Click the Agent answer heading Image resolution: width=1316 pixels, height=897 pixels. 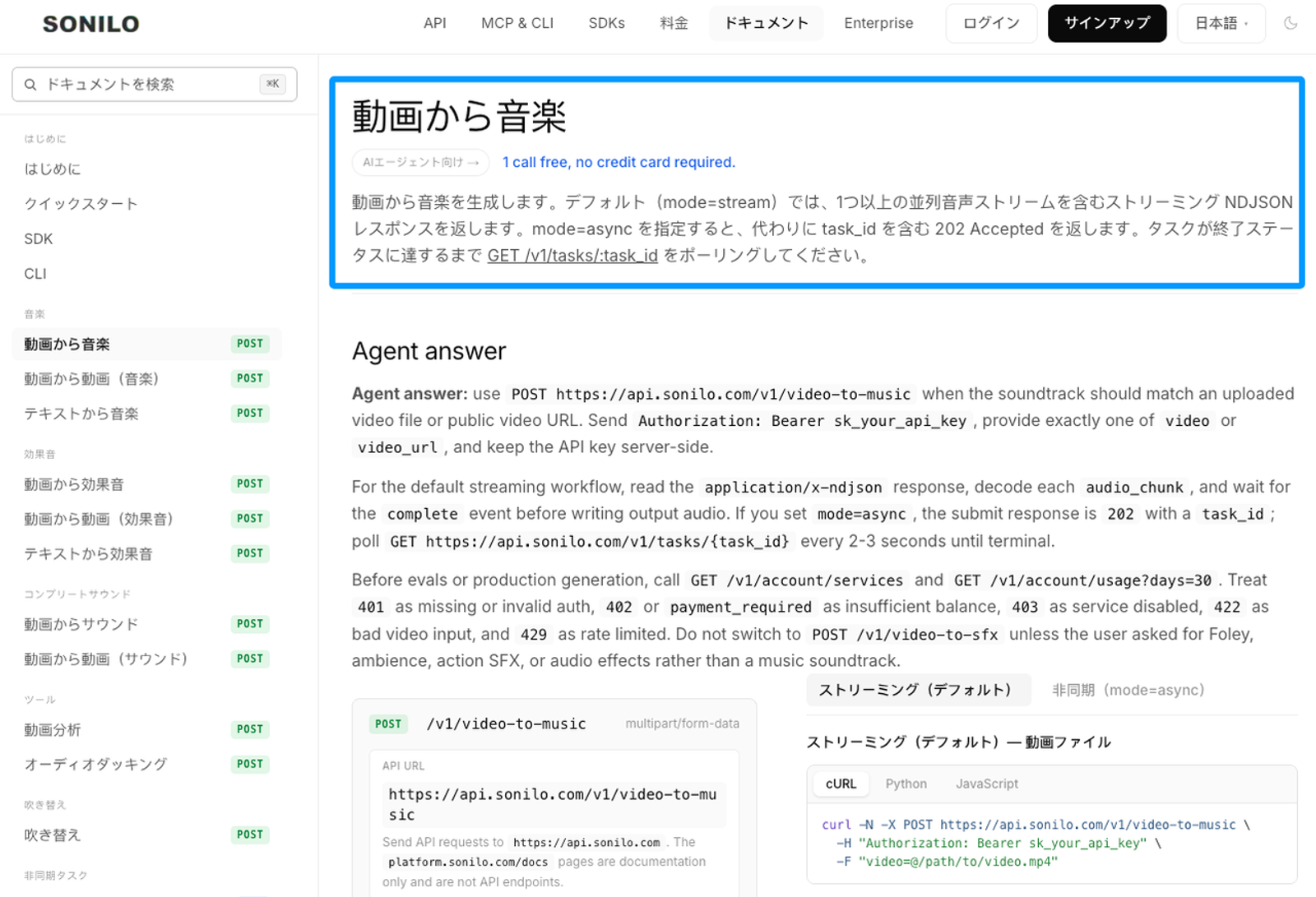click(429, 351)
